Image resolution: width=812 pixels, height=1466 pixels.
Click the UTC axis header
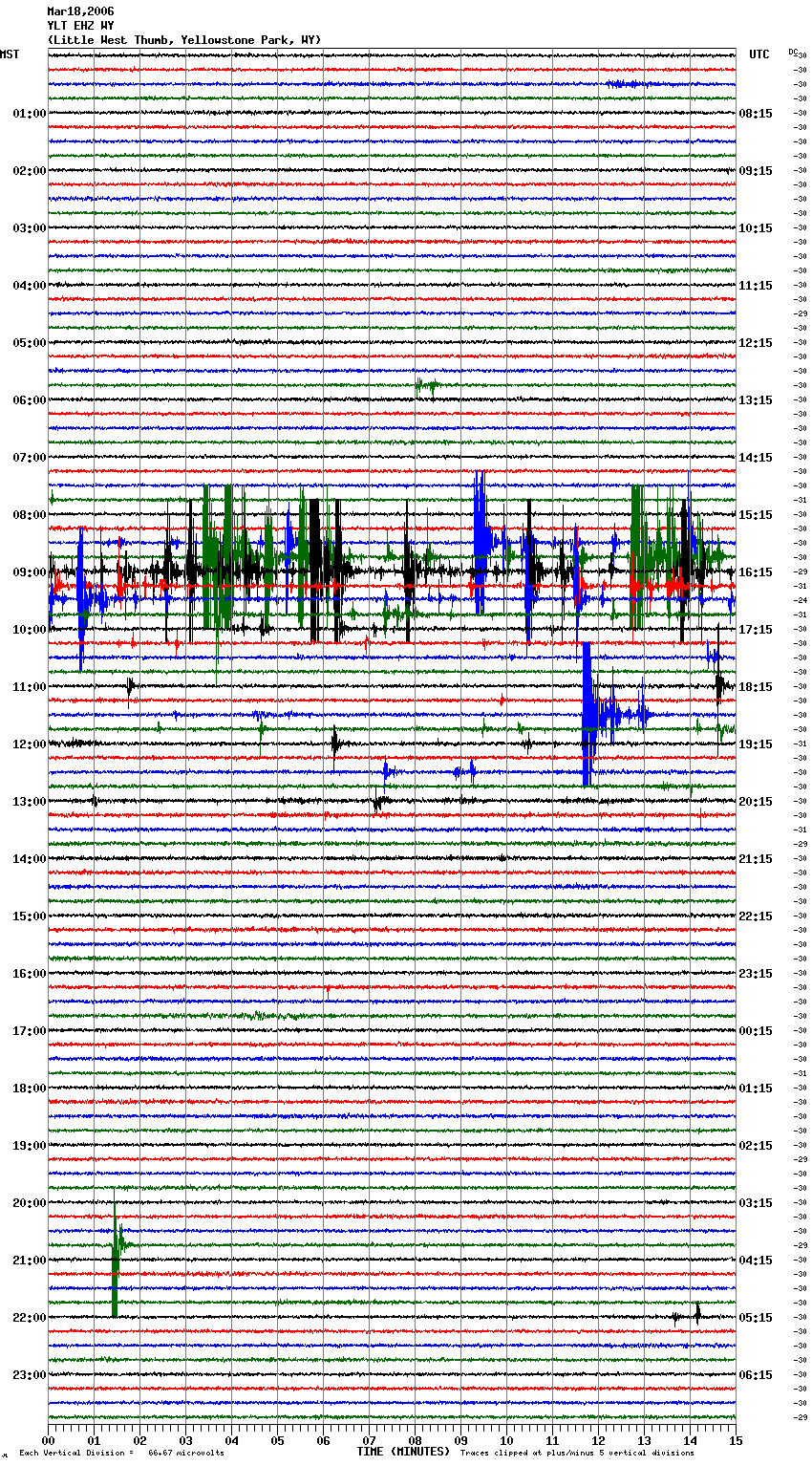[x=759, y=54]
